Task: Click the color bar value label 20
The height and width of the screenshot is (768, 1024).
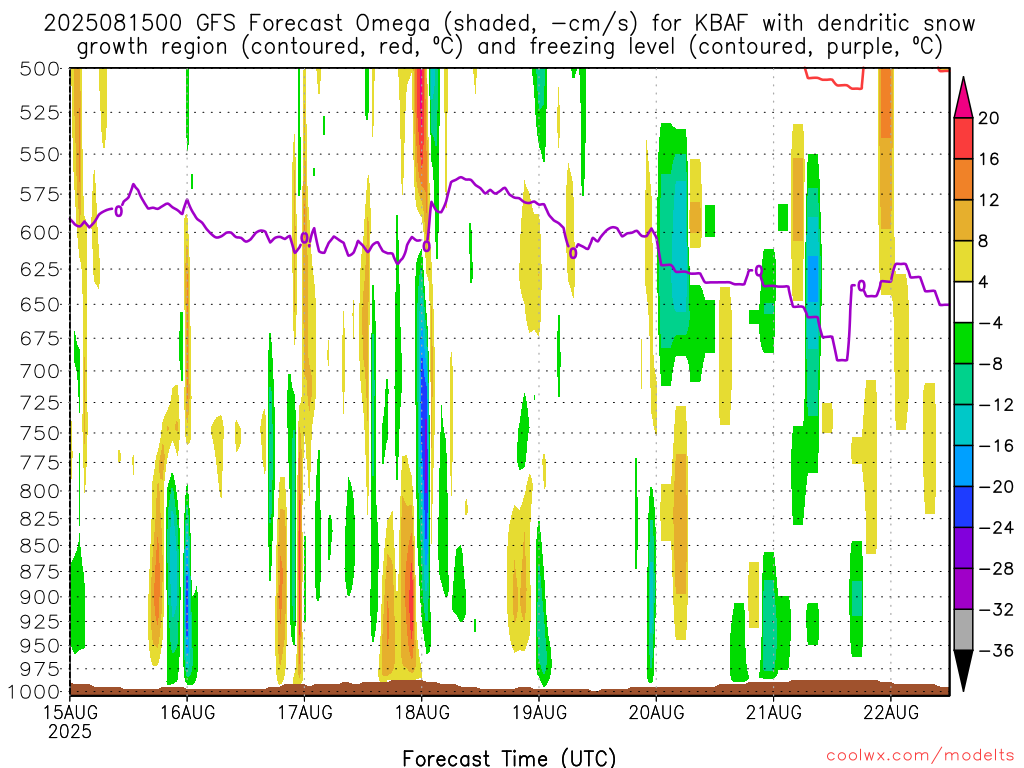Action: [x=989, y=118]
